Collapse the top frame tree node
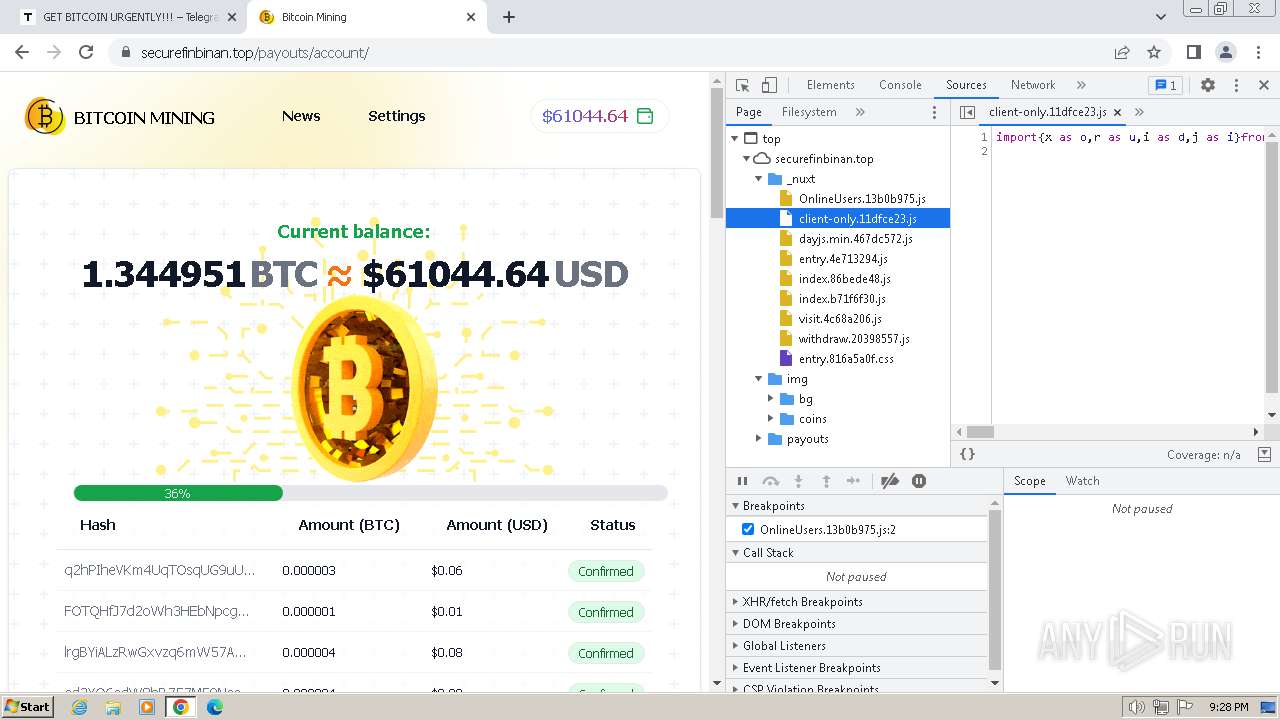 [x=736, y=139]
